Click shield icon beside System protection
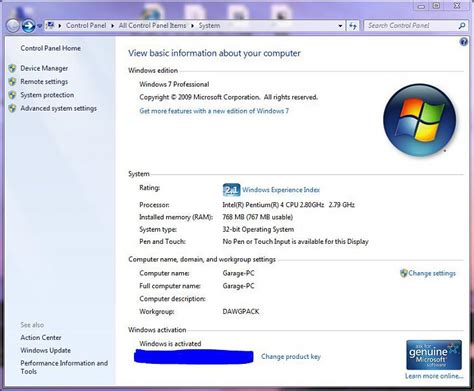The width and height of the screenshot is (474, 391). [12, 95]
